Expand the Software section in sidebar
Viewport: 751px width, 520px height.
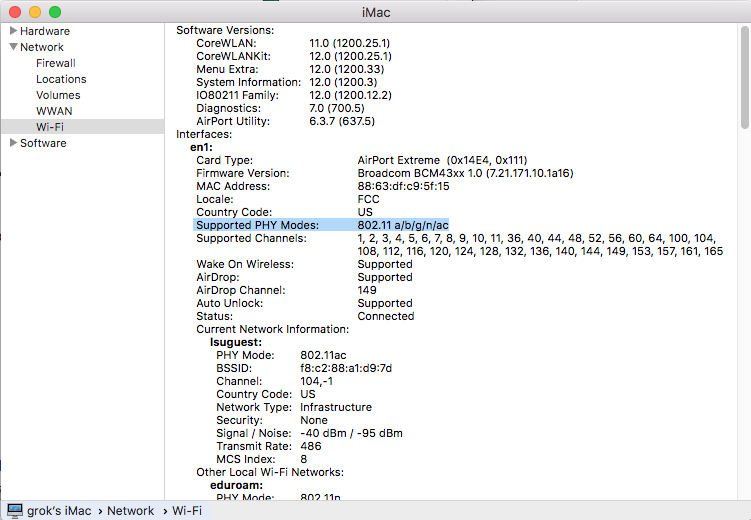tap(13, 143)
